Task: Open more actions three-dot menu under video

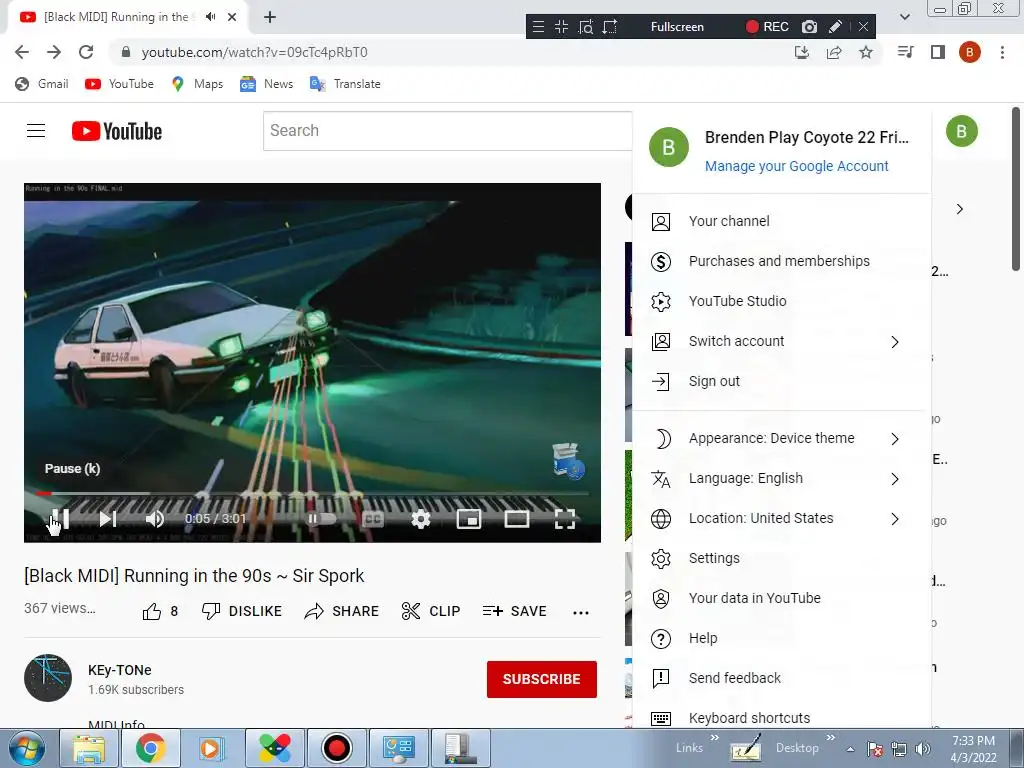Action: tap(581, 612)
